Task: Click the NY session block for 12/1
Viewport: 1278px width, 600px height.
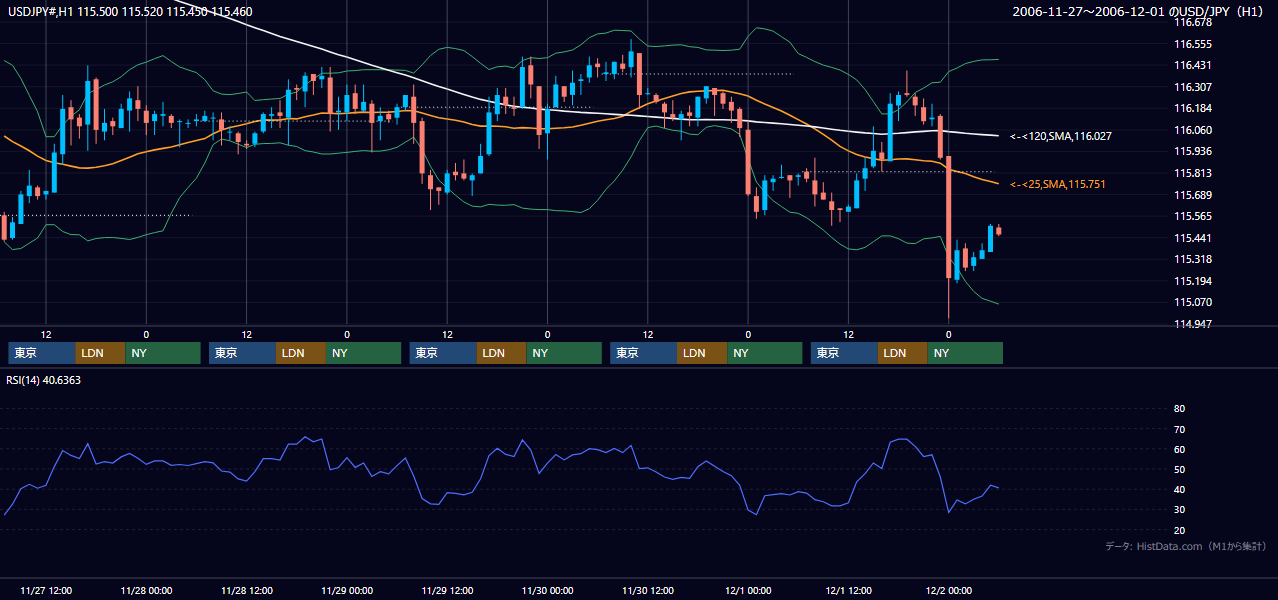Action: tap(965, 353)
